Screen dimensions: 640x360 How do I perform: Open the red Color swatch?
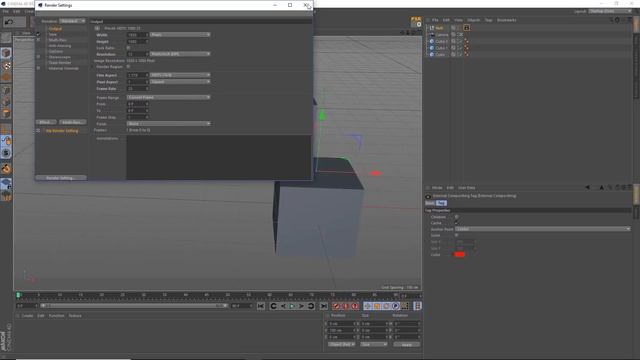(x=460, y=254)
